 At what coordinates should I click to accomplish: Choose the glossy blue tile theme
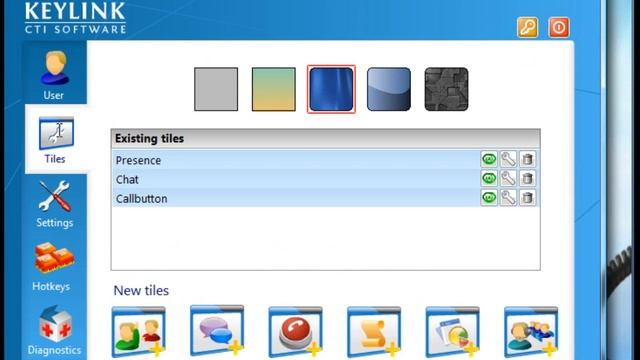[x=389, y=89]
